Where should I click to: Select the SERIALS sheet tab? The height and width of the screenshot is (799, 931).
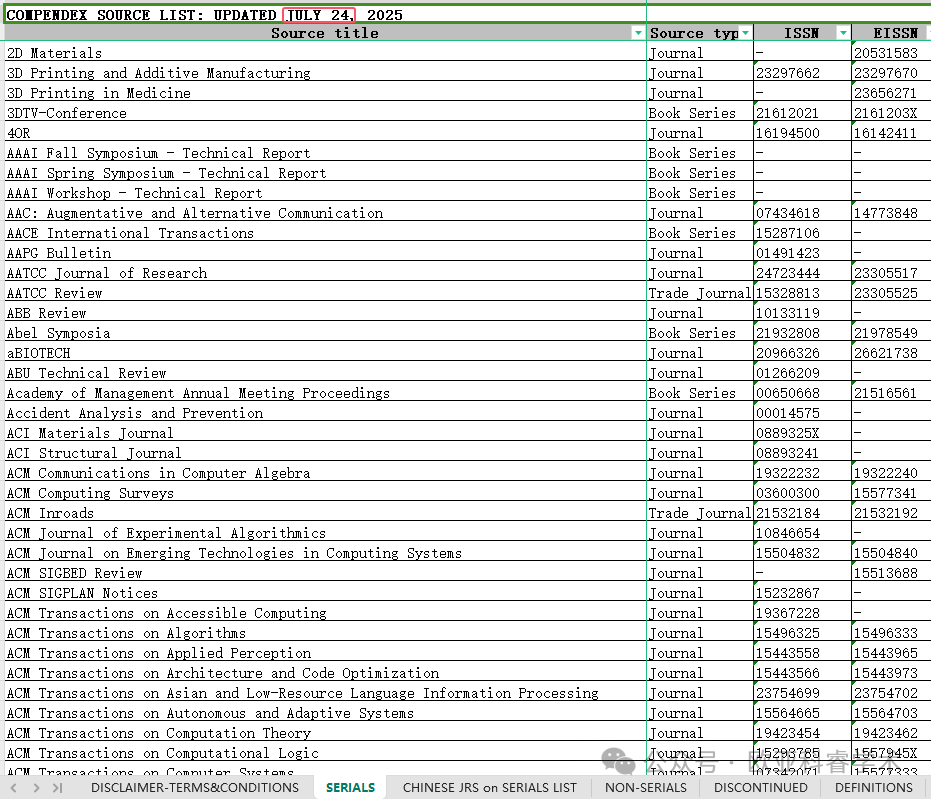tap(350, 788)
